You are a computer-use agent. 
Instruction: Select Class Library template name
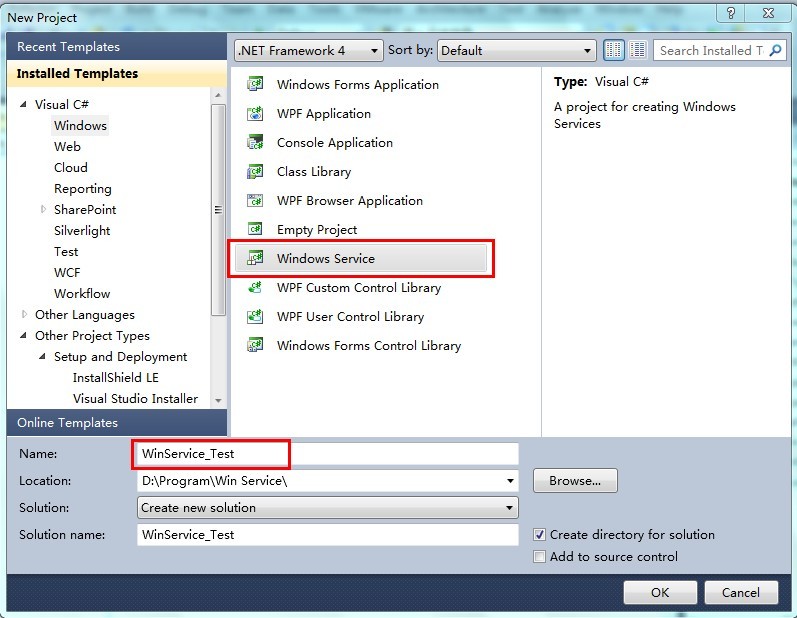pos(314,172)
